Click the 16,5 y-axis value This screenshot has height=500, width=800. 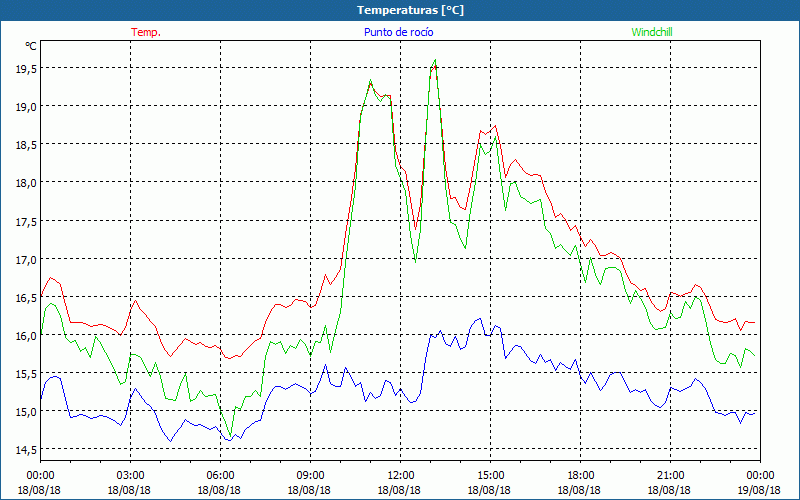[26, 297]
